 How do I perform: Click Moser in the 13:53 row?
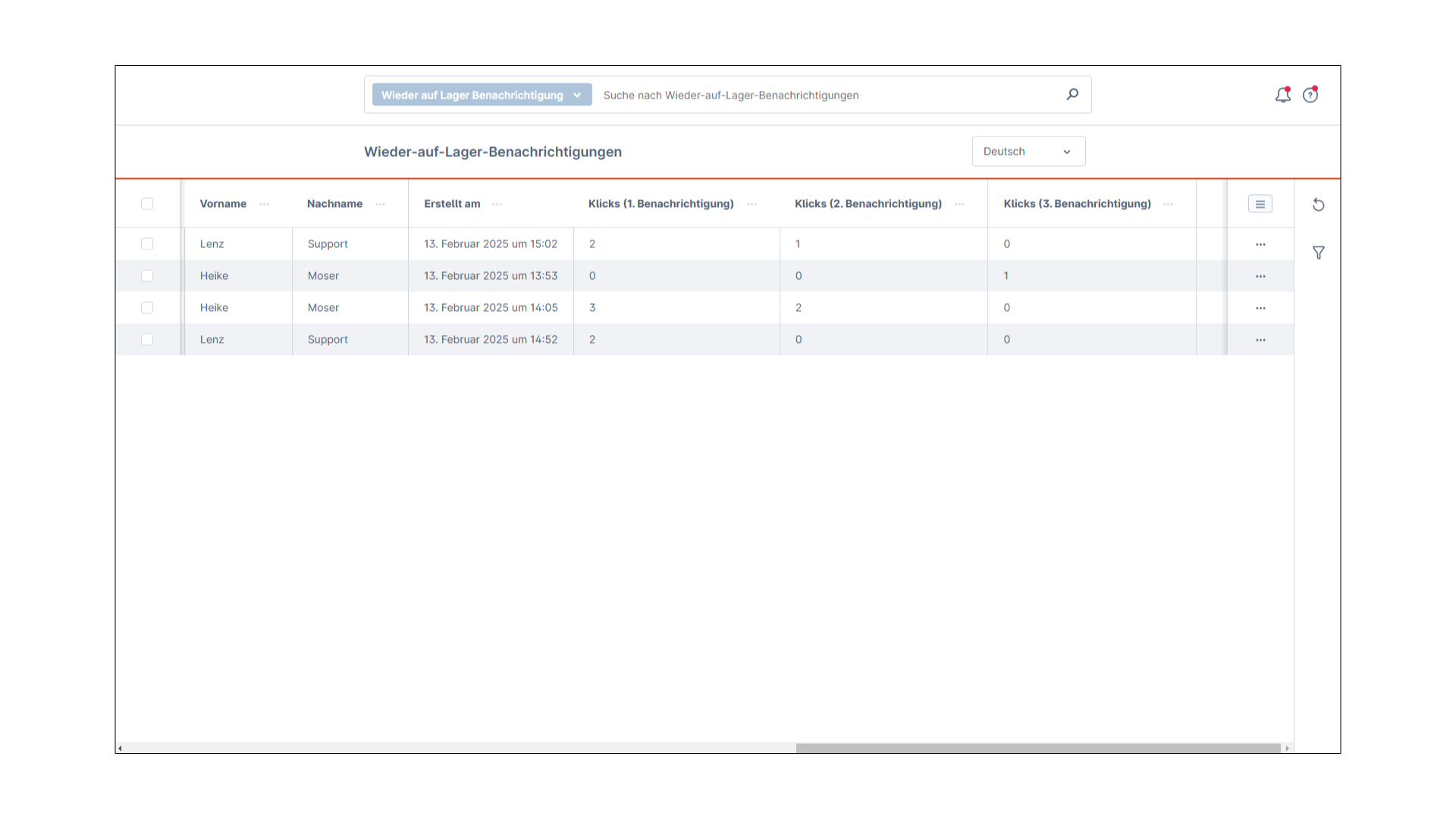pos(323,276)
